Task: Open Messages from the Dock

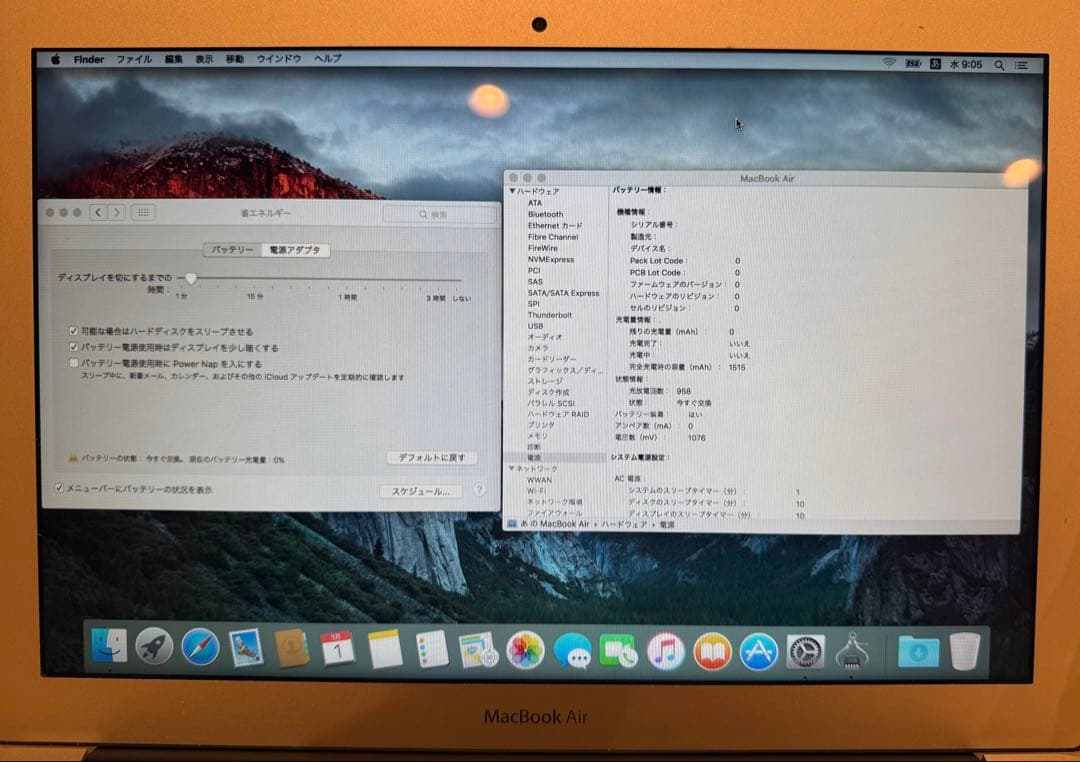Action: [573, 651]
